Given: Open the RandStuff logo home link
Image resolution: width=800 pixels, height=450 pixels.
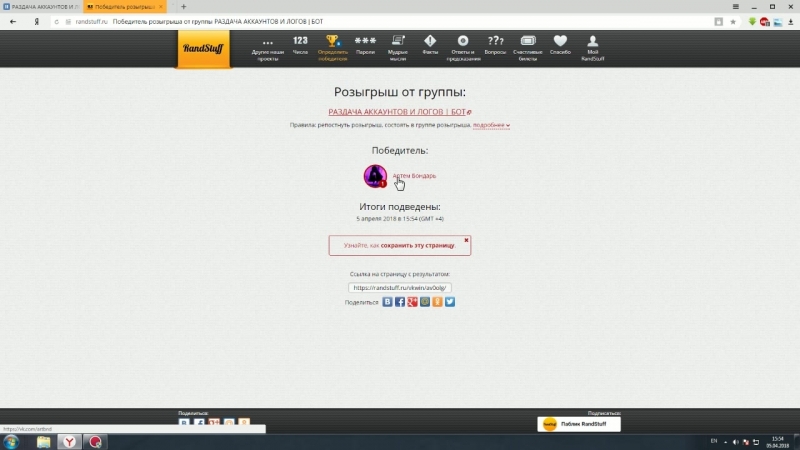Looking at the screenshot, I should coord(204,48).
